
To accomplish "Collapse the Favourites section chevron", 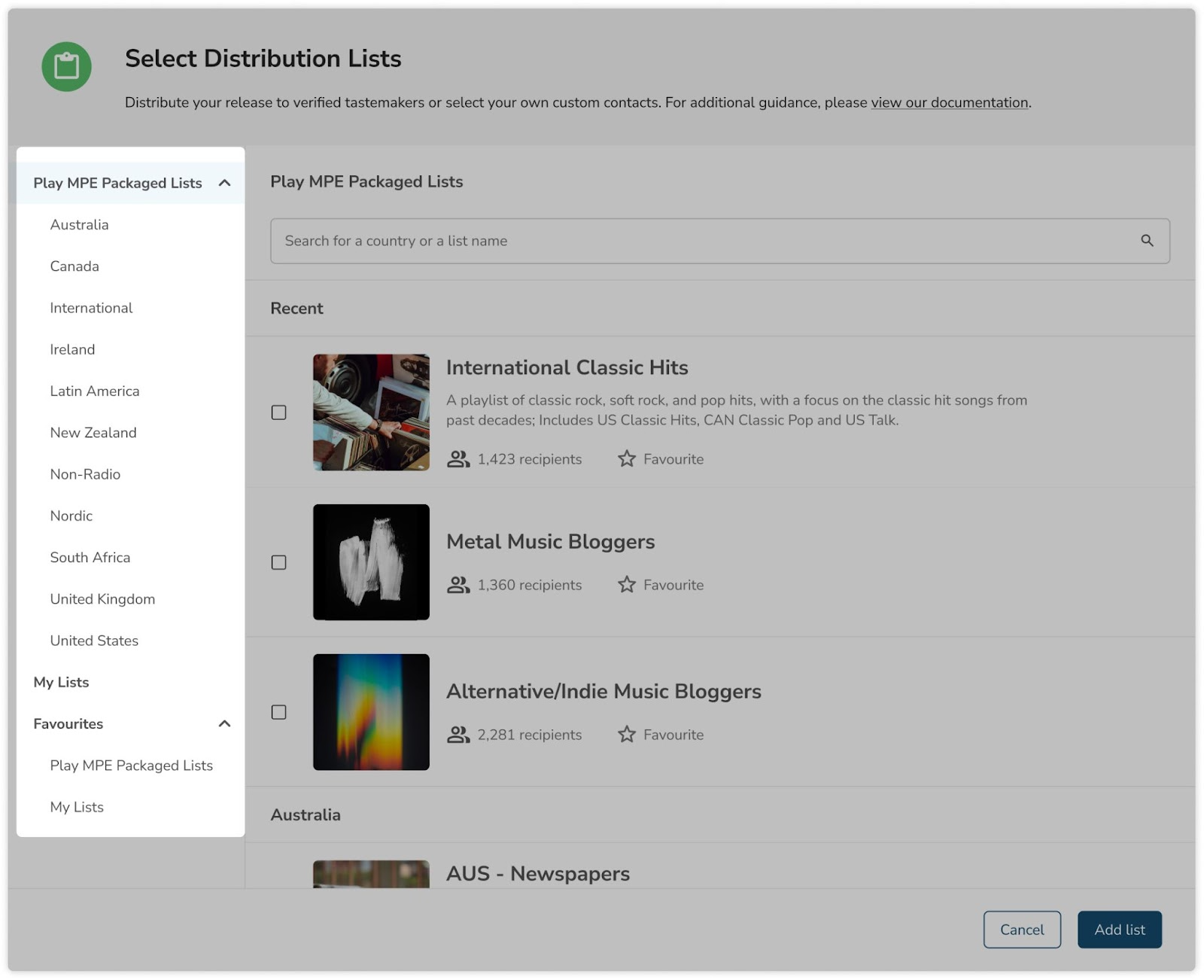I will 224,723.
